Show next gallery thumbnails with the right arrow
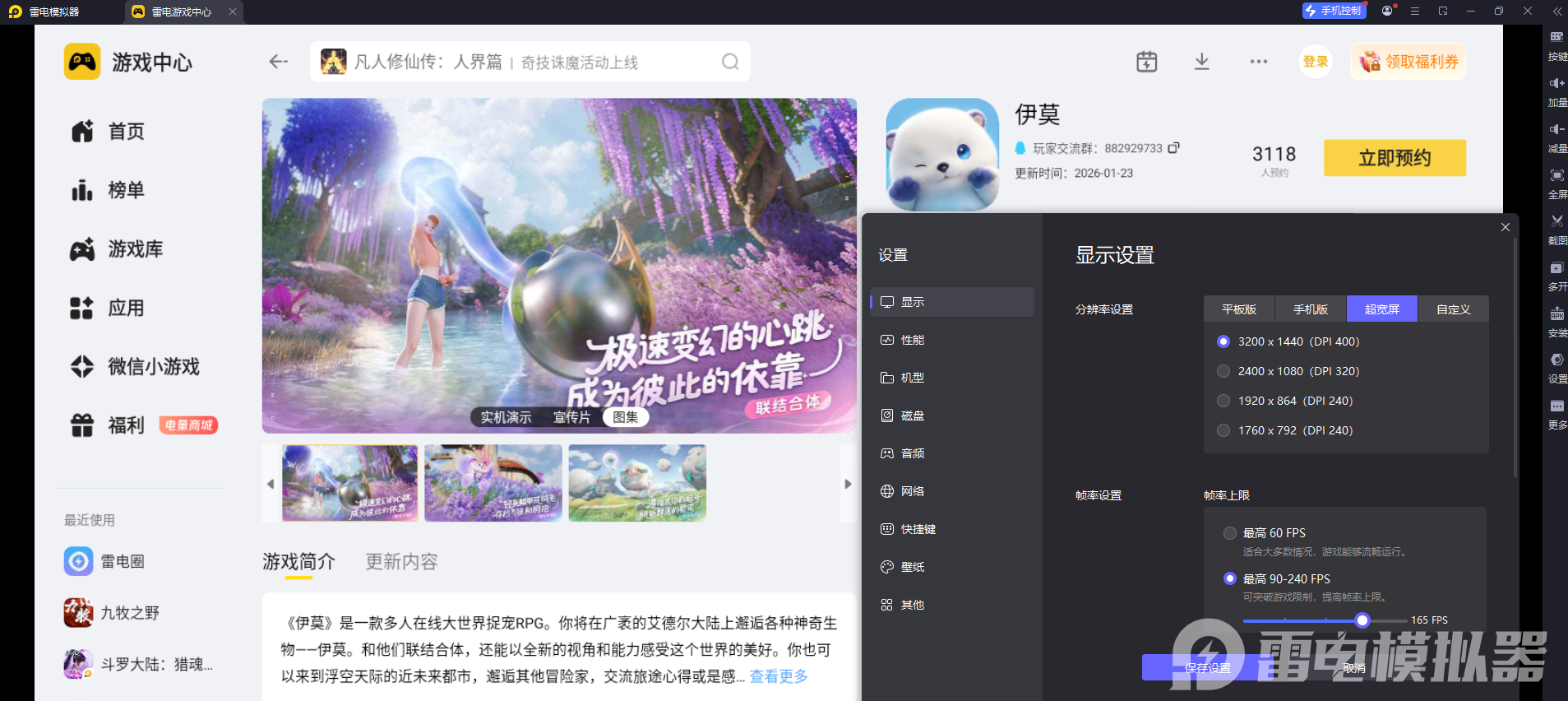Image resolution: width=1568 pixels, height=701 pixels. [x=848, y=484]
